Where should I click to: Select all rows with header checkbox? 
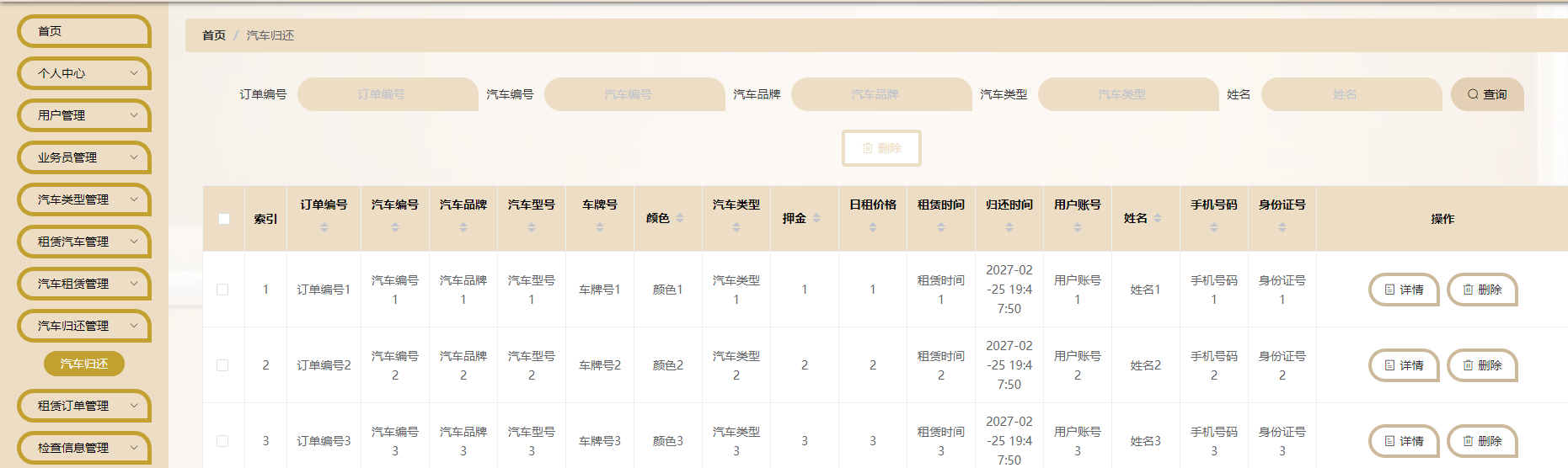point(223,219)
